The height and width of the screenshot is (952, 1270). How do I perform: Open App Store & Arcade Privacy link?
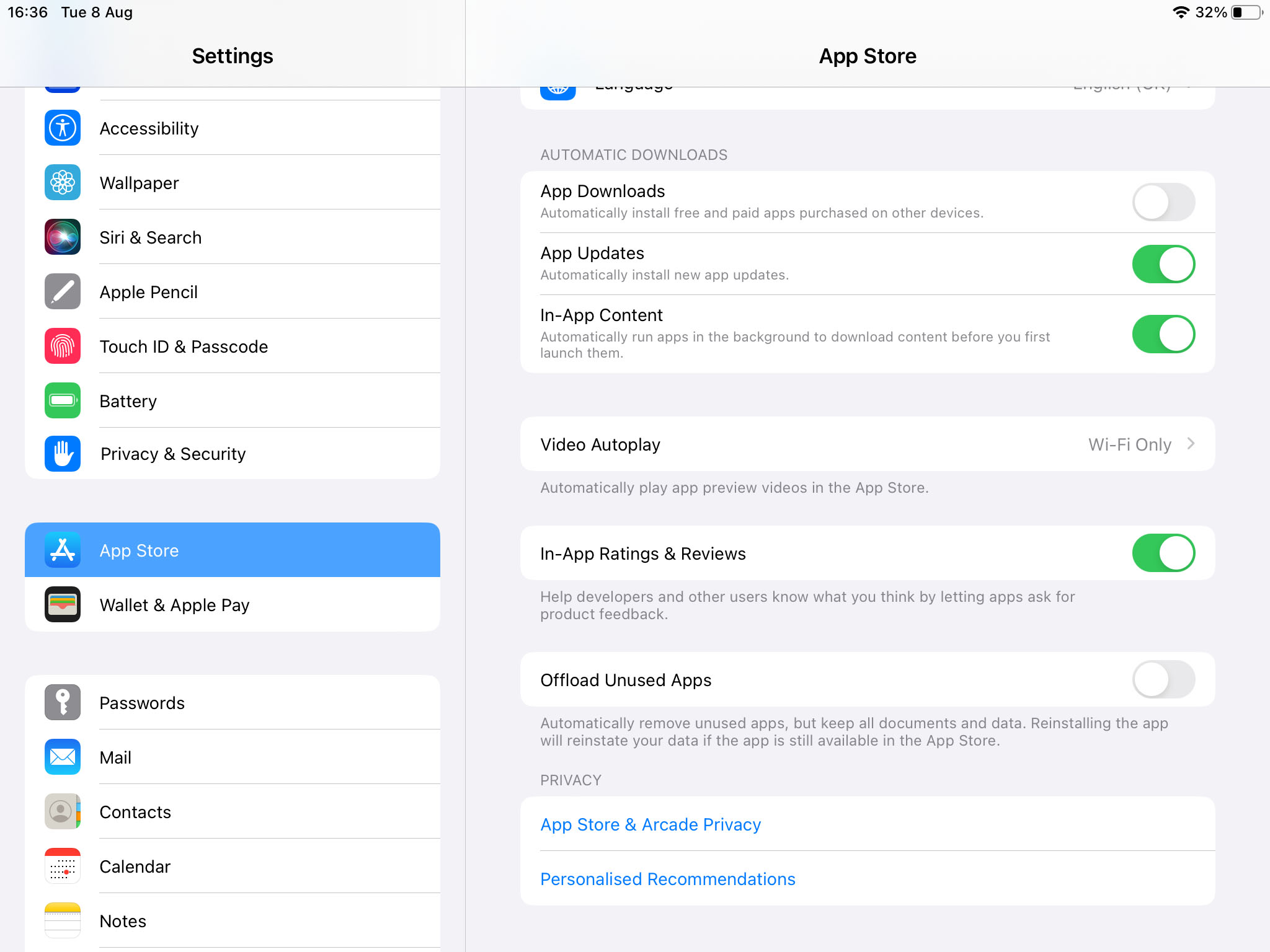pos(650,824)
